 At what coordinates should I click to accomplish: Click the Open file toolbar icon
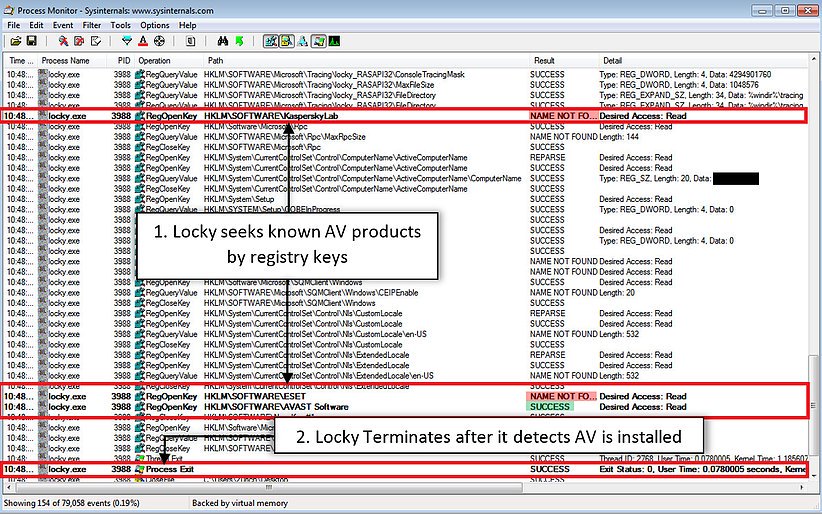[x=16, y=41]
